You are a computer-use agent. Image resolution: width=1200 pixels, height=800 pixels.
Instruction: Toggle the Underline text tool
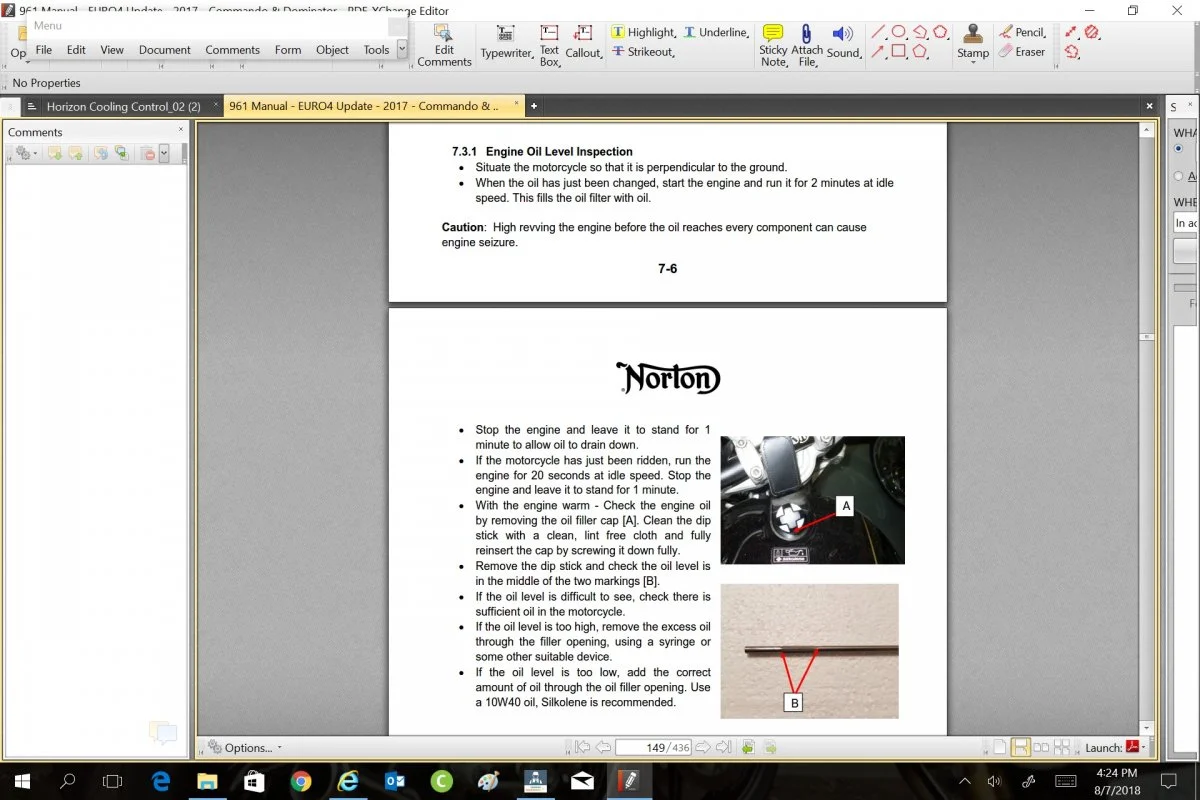coord(715,33)
